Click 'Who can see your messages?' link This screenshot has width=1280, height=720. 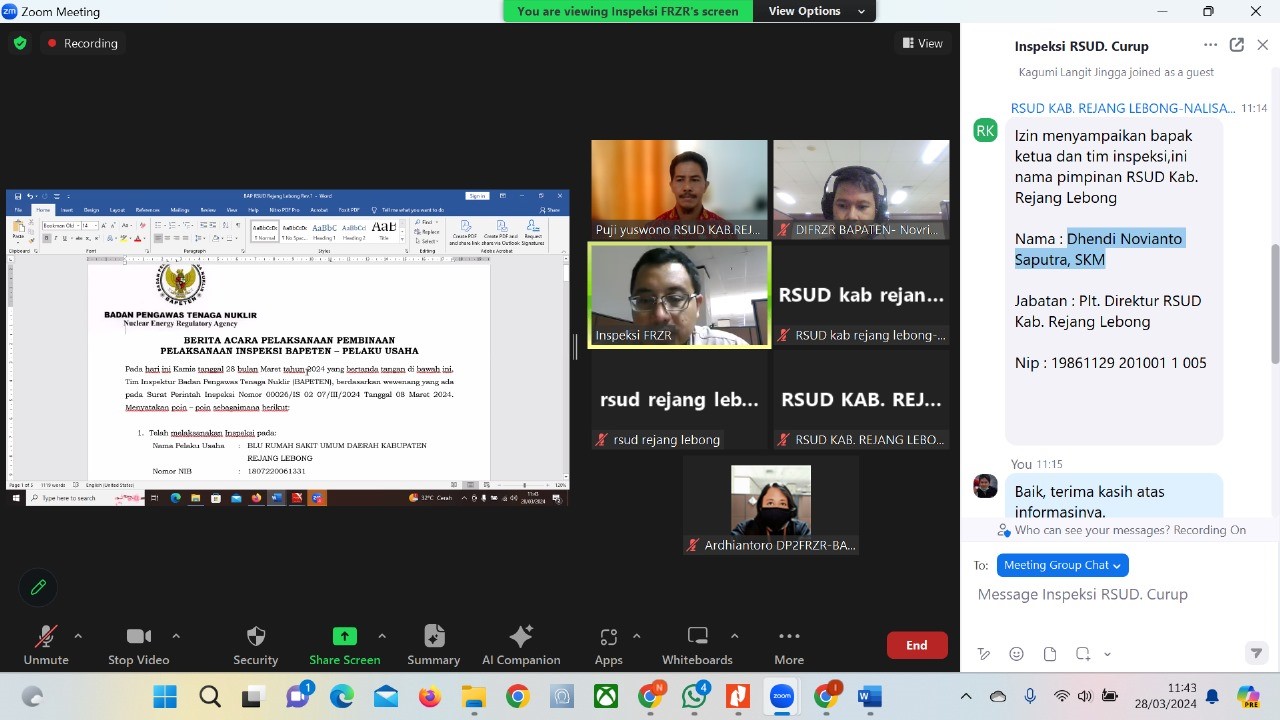coord(1090,530)
